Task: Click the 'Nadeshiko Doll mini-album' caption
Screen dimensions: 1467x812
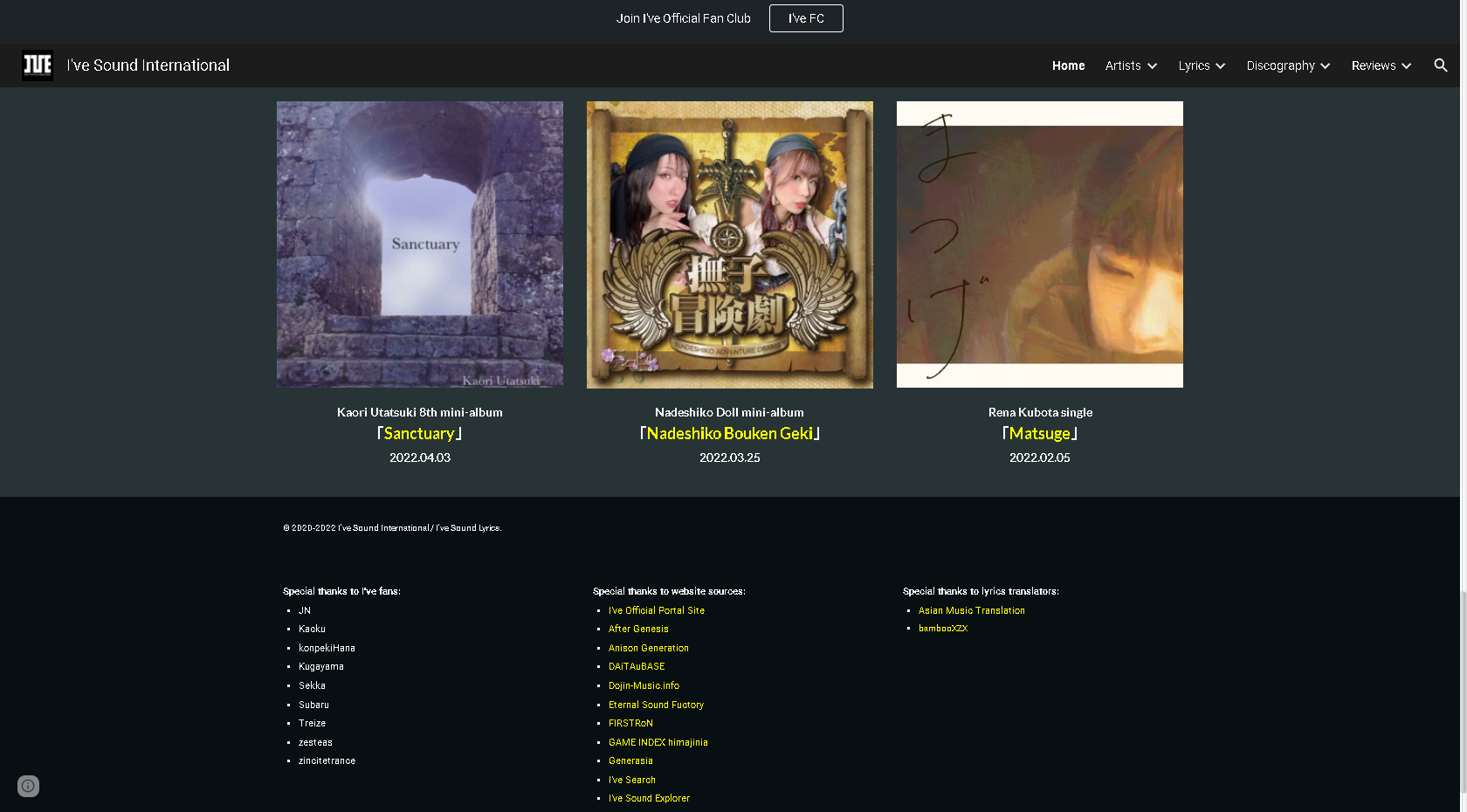Action: tap(729, 412)
